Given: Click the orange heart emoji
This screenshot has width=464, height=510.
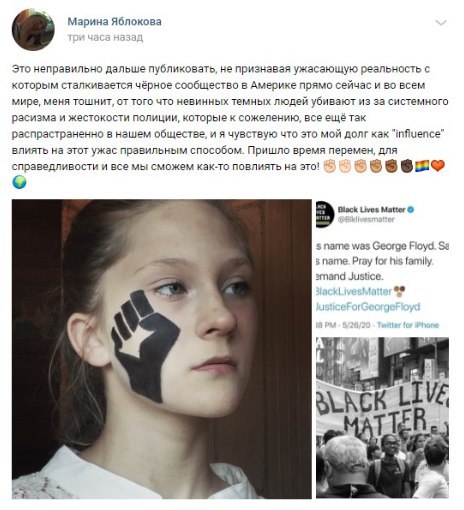Looking at the screenshot, I should [438, 166].
